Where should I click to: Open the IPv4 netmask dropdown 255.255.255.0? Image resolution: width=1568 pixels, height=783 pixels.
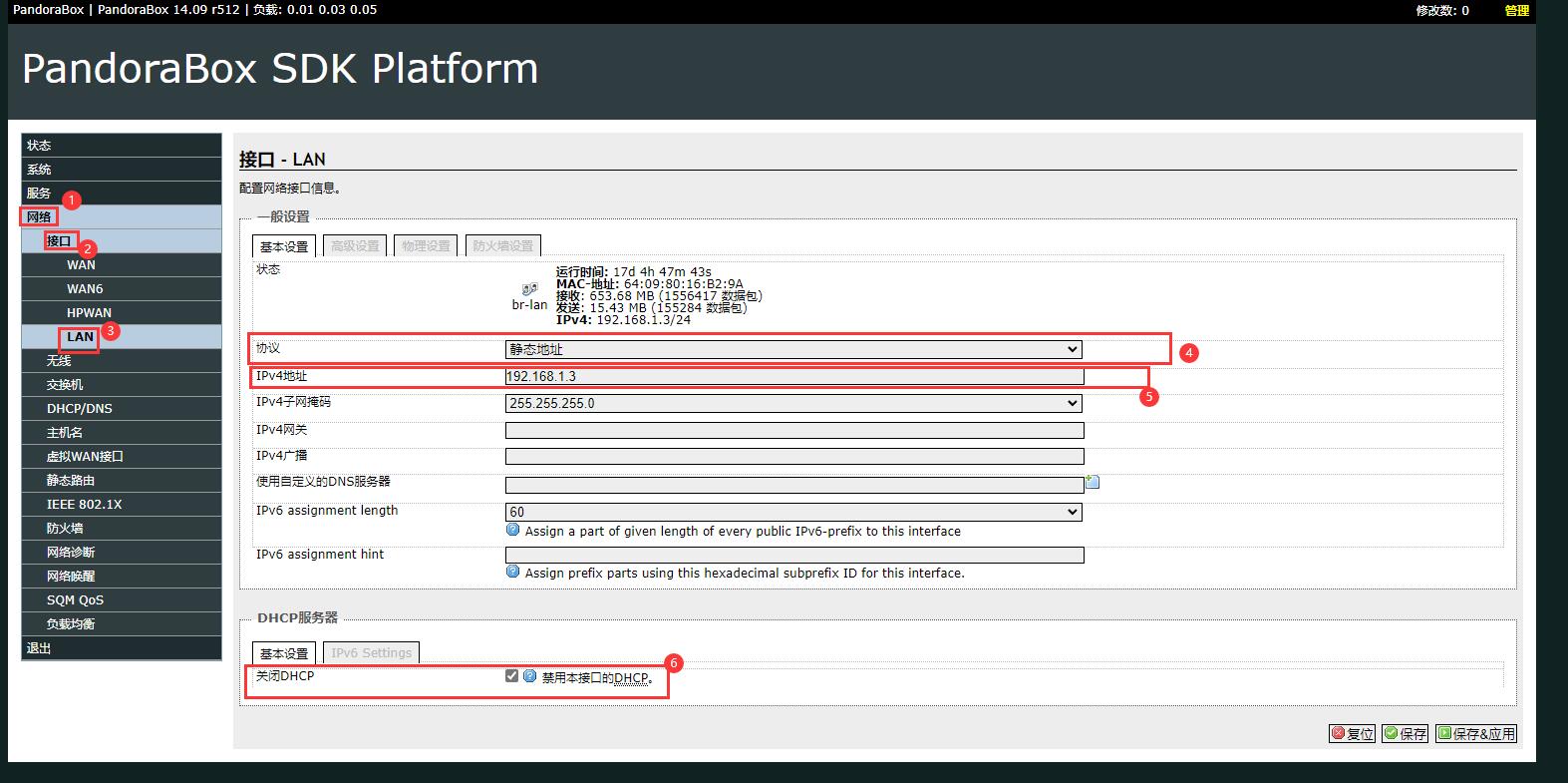point(793,403)
